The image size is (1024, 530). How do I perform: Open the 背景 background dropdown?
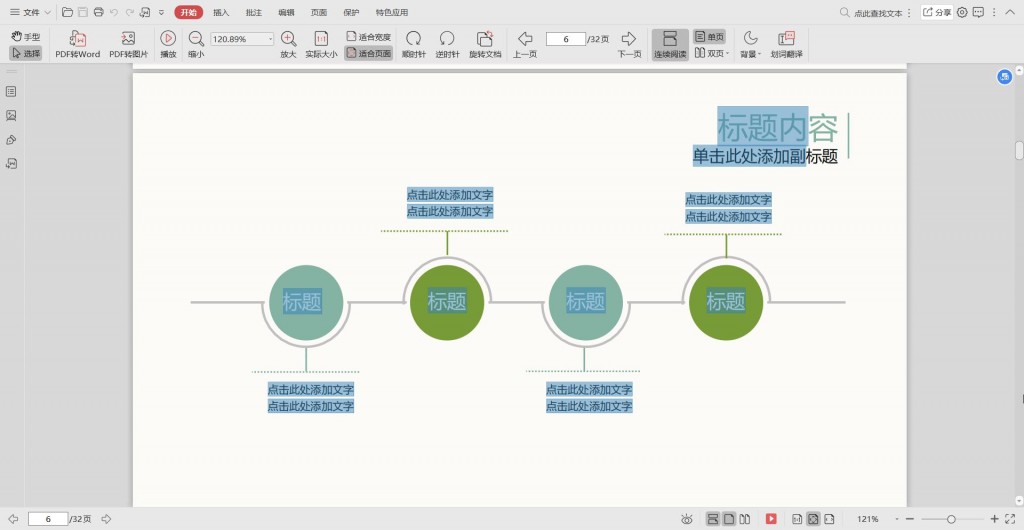tap(750, 45)
